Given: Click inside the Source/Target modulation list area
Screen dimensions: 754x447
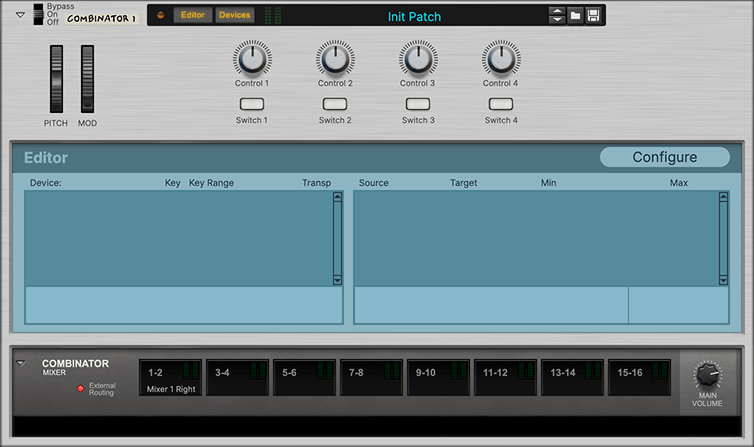Looking at the screenshot, I should pos(537,239).
